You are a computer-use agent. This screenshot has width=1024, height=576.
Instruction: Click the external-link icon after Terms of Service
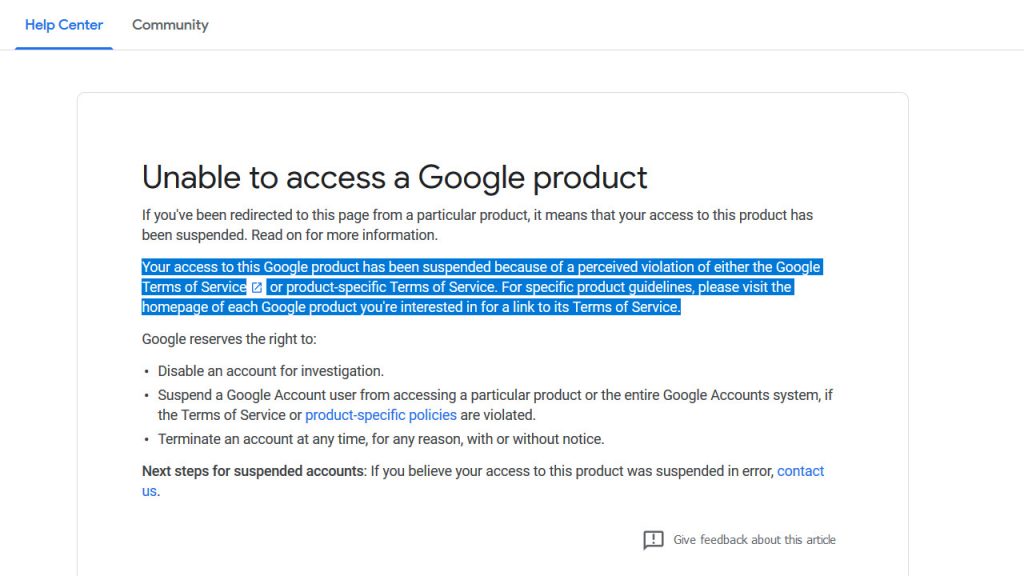click(257, 287)
